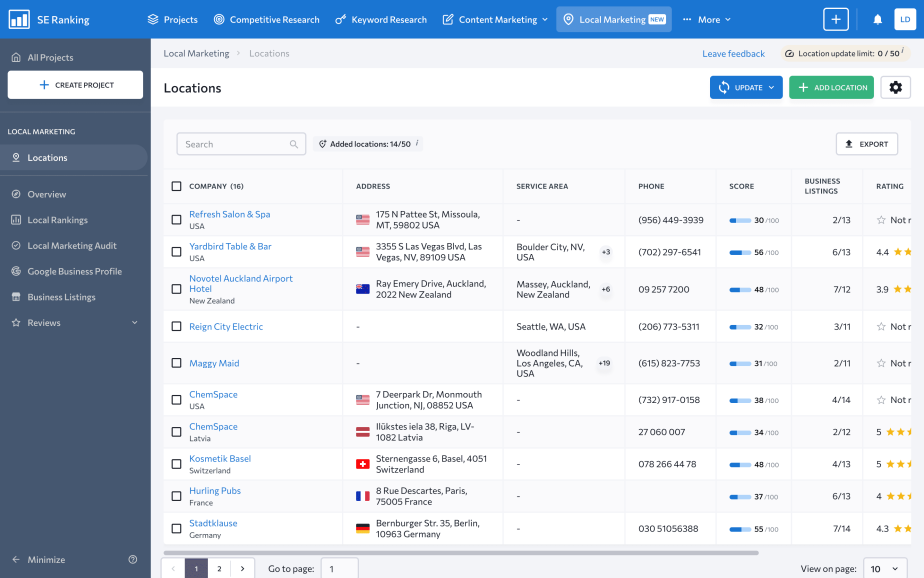
Task: Go to next page arrow
Action: (242, 569)
